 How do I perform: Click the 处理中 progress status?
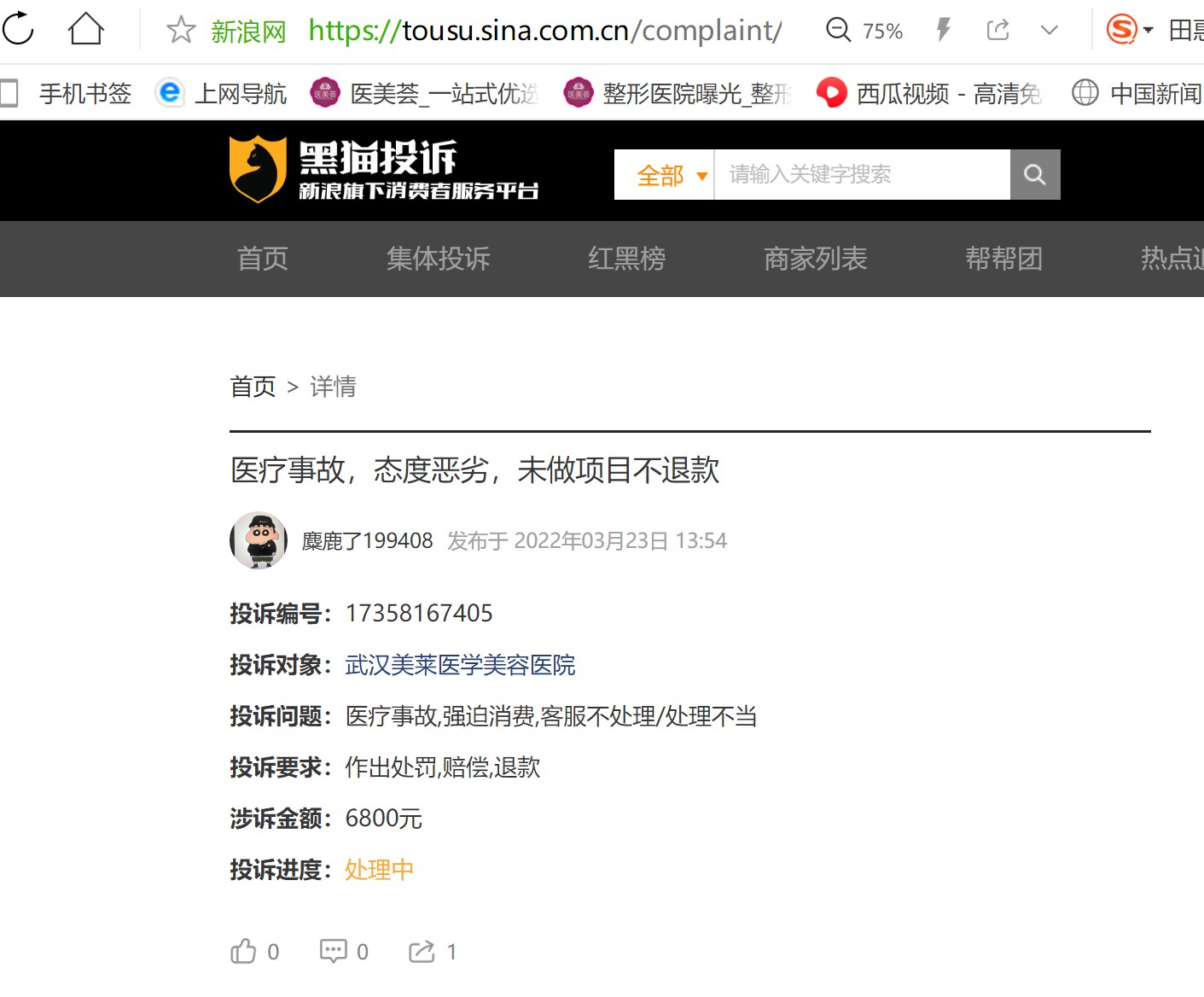click(379, 870)
